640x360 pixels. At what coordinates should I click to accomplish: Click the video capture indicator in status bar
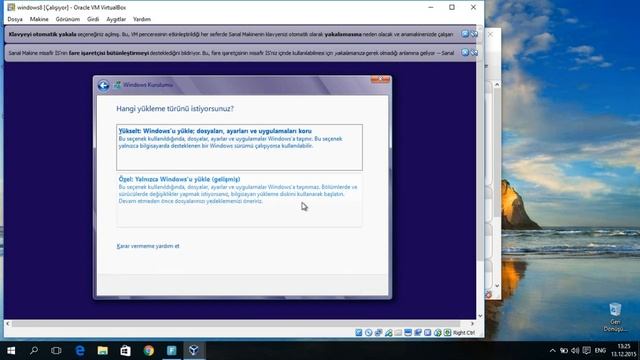(x=418, y=333)
